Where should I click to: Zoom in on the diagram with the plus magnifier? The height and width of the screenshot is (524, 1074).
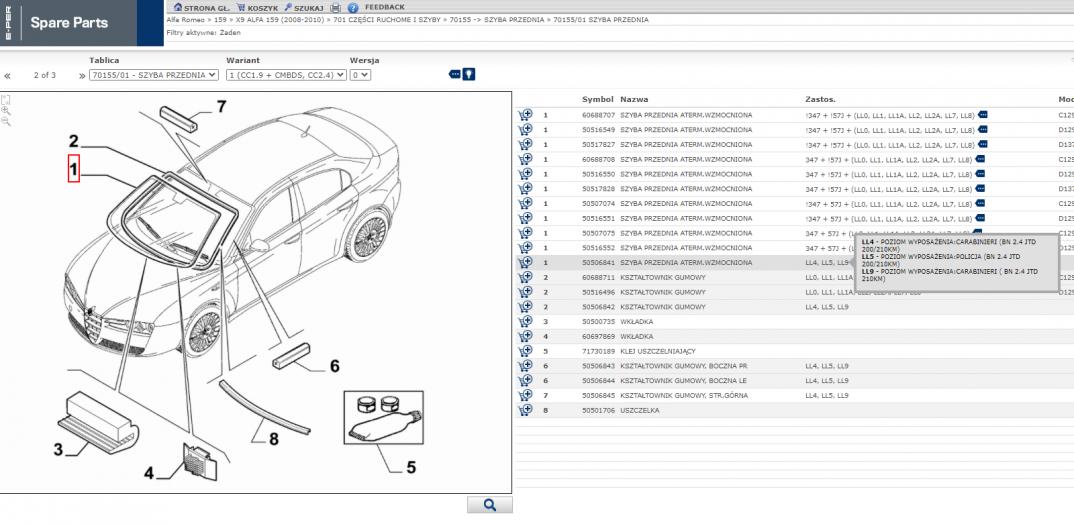5,110
